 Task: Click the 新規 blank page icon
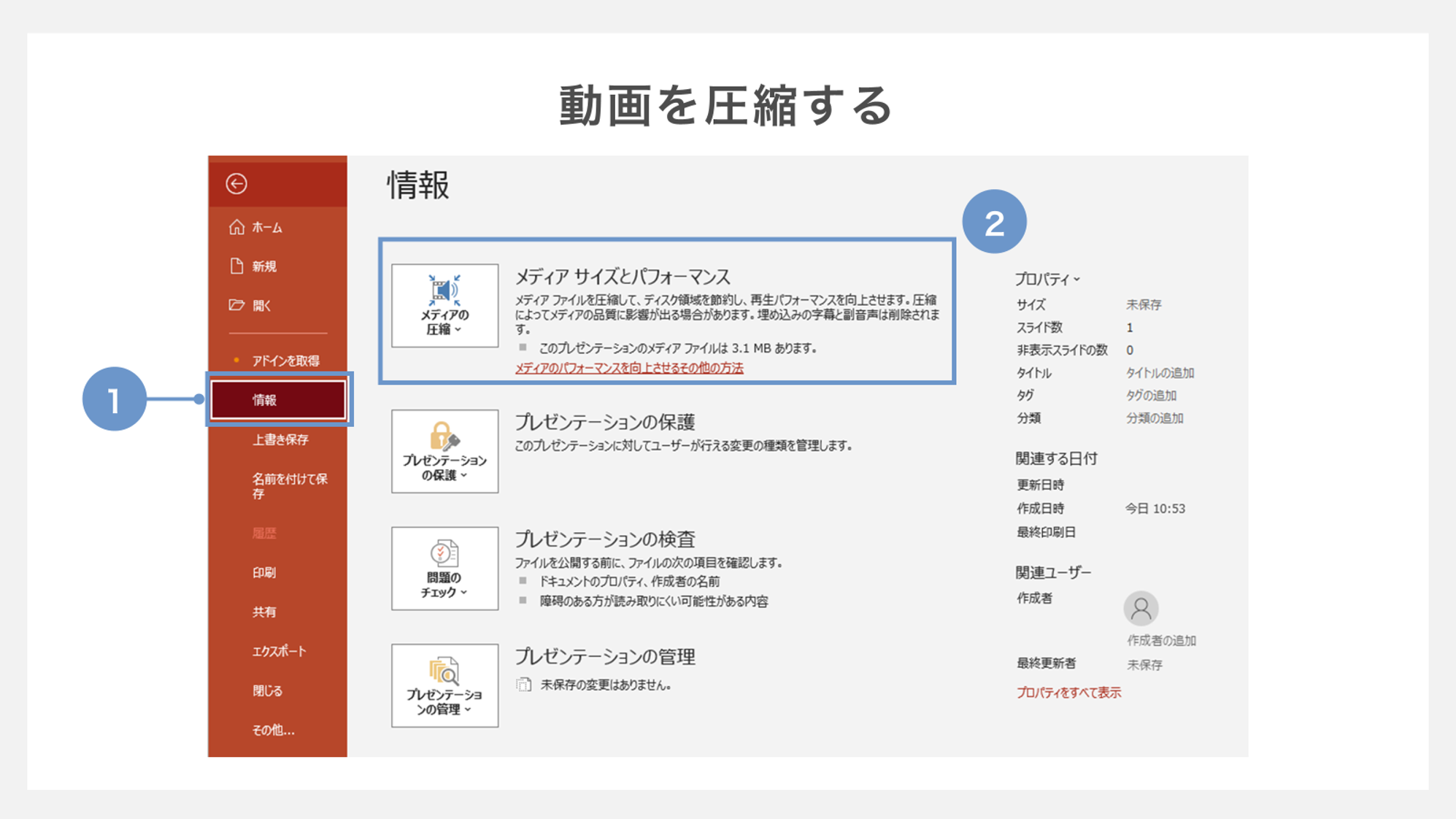coord(236,266)
